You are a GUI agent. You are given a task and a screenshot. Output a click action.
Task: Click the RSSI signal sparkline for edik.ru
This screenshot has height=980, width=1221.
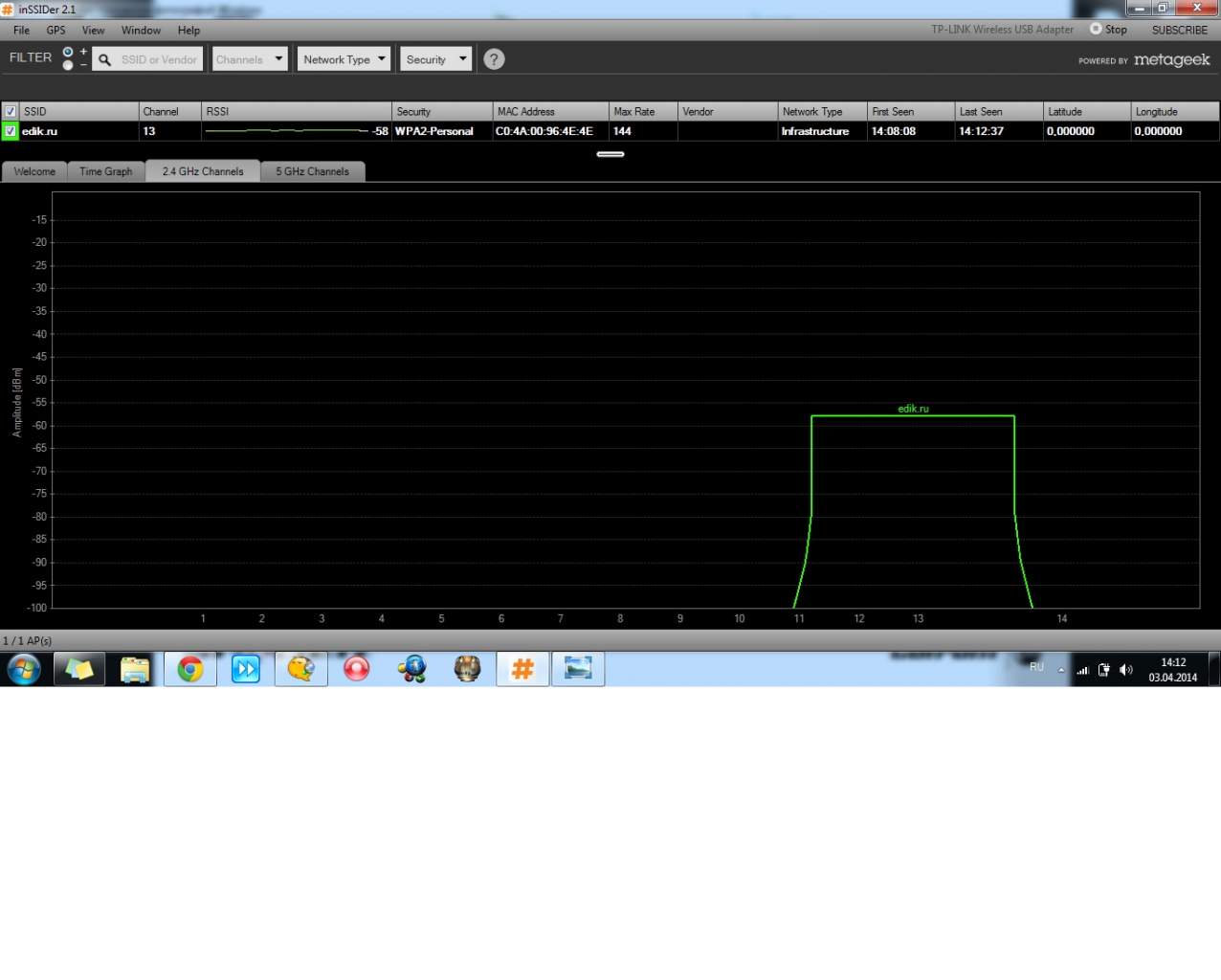click(287, 131)
